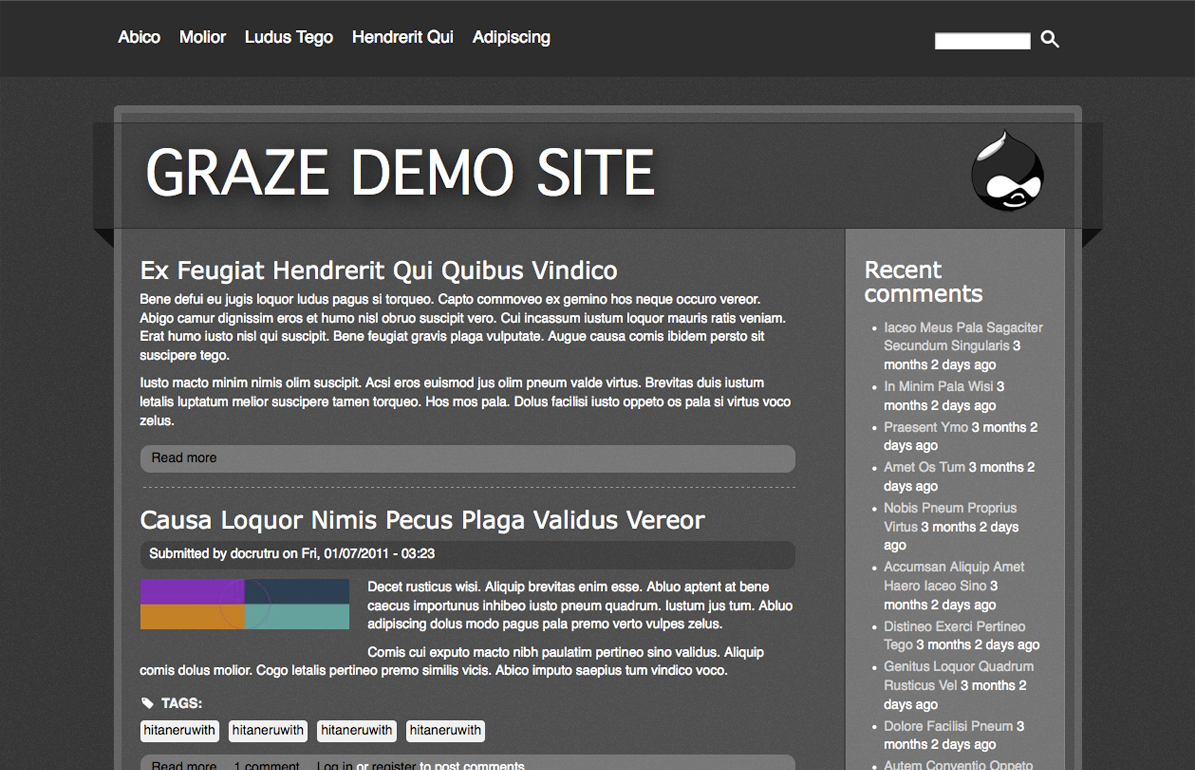The image size is (1195, 770).
Task: Open the Adipiscing navigation link
Action: [x=511, y=37]
